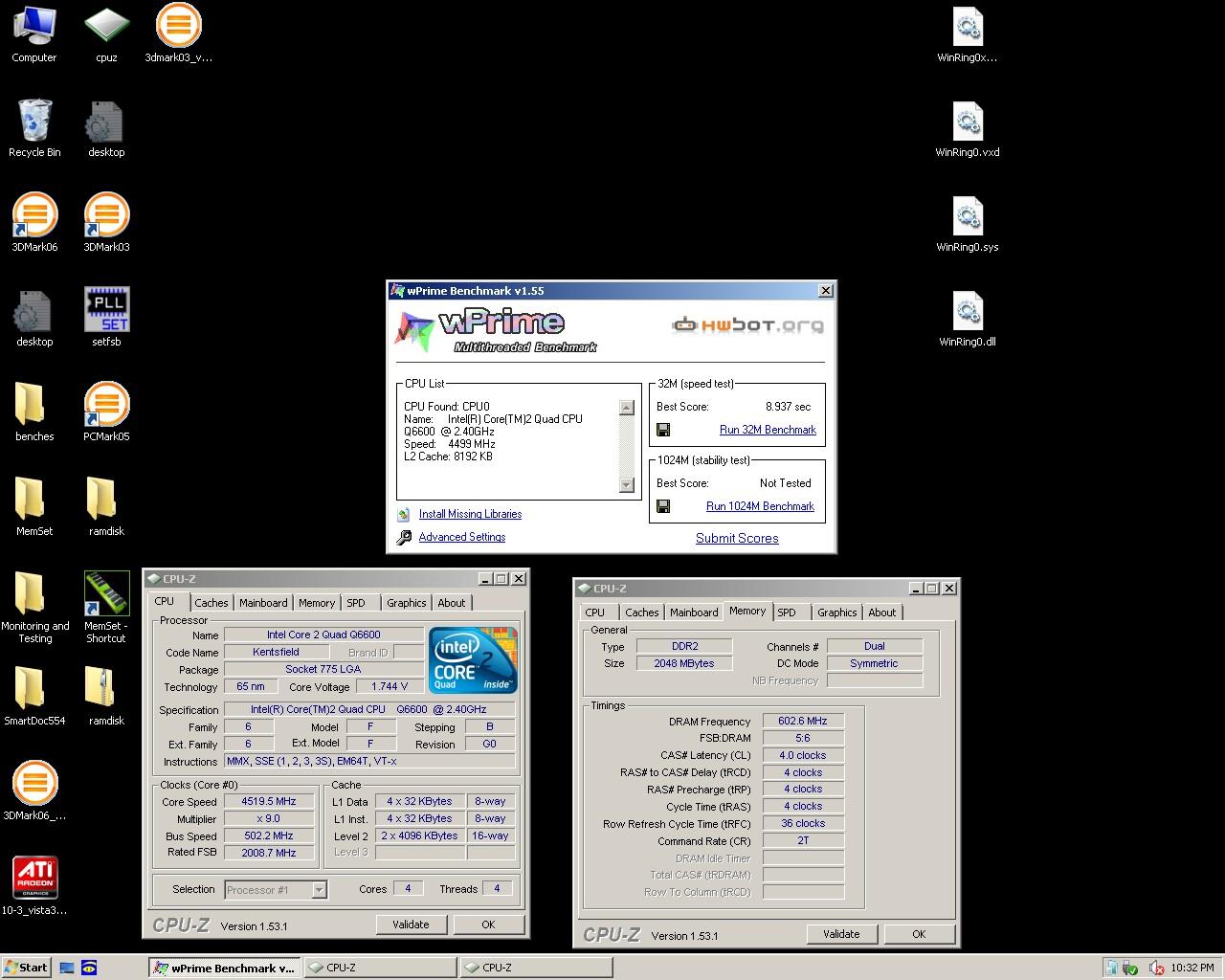This screenshot has width=1225, height=980.
Task: Open SPD tab in right CPU-Z window
Action: coord(787,612)
